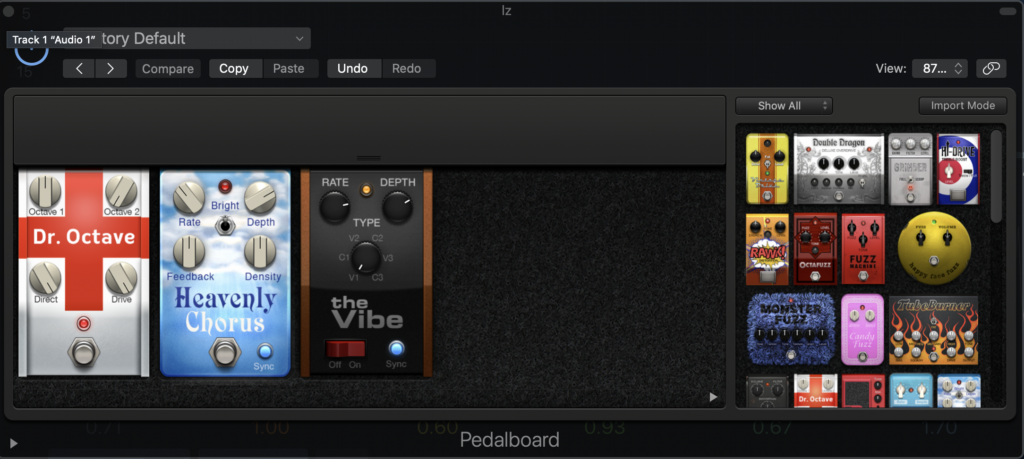1024x459 pixels.
Task: Click the Octafuzz pedal in the browser
Action: pos(815,249)
